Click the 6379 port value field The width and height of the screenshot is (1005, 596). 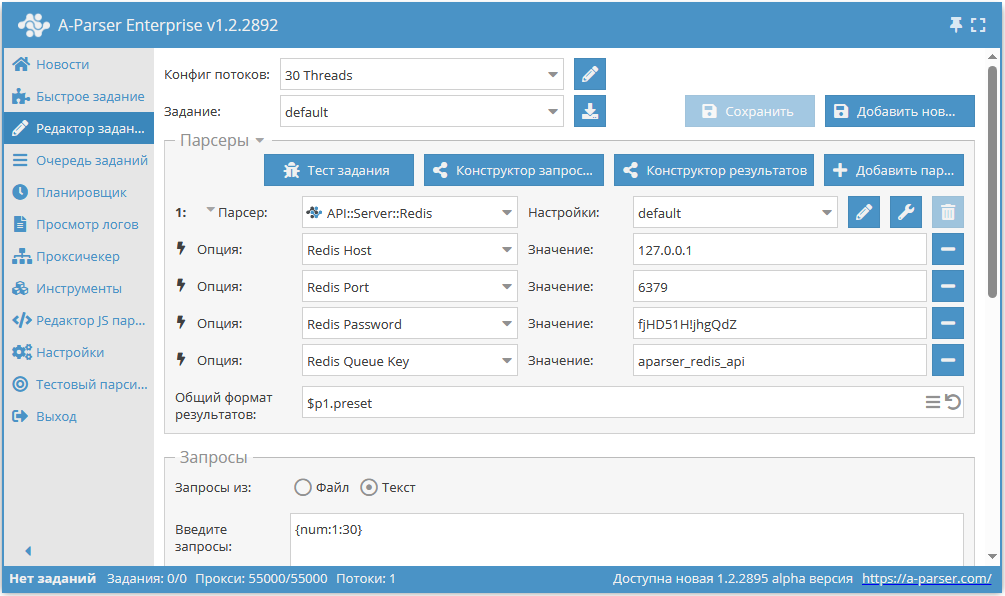(779, 286)
